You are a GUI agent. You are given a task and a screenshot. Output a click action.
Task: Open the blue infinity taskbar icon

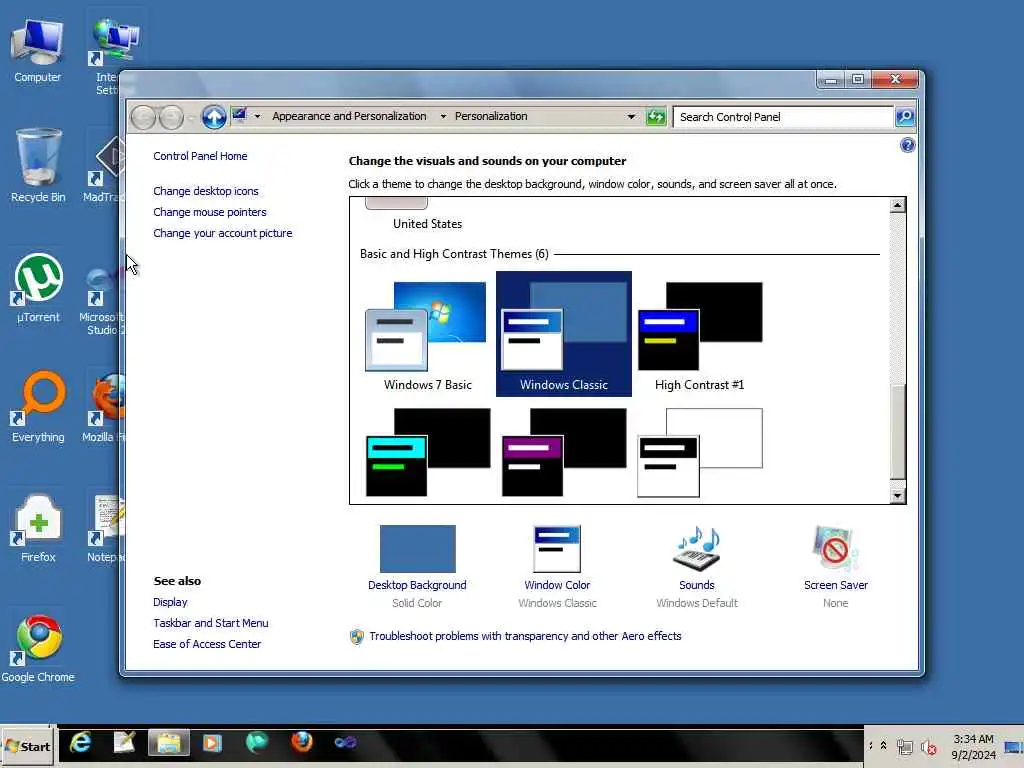tap(345, 743)
